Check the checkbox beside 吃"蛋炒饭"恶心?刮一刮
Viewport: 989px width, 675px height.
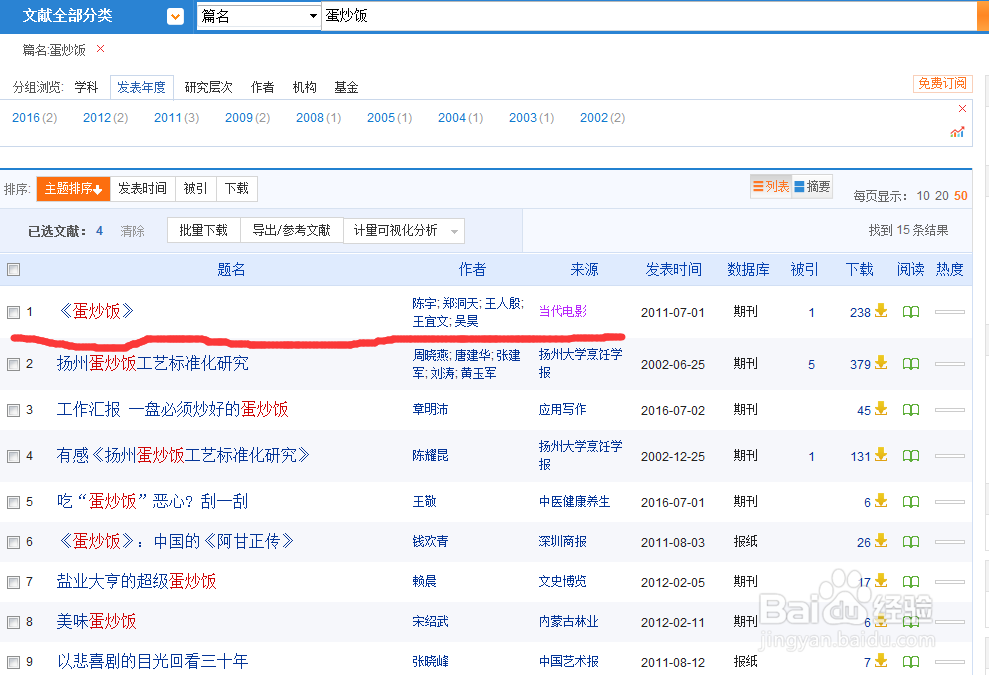point(13,501)
